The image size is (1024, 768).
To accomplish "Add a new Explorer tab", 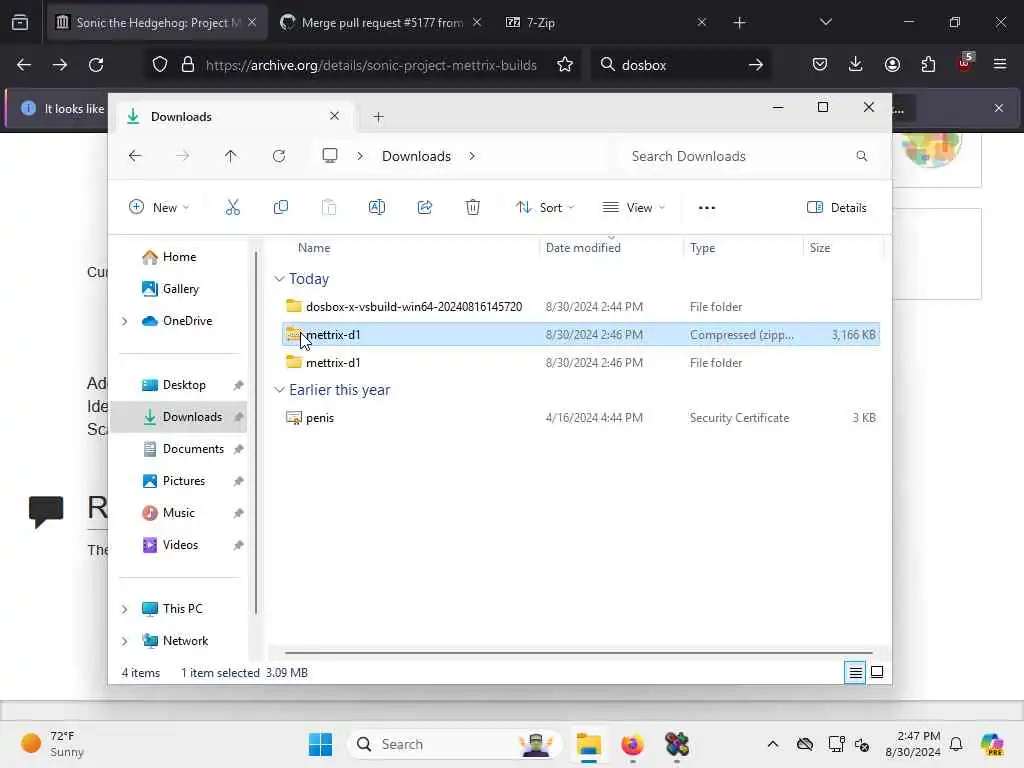I will click(378, 117).
